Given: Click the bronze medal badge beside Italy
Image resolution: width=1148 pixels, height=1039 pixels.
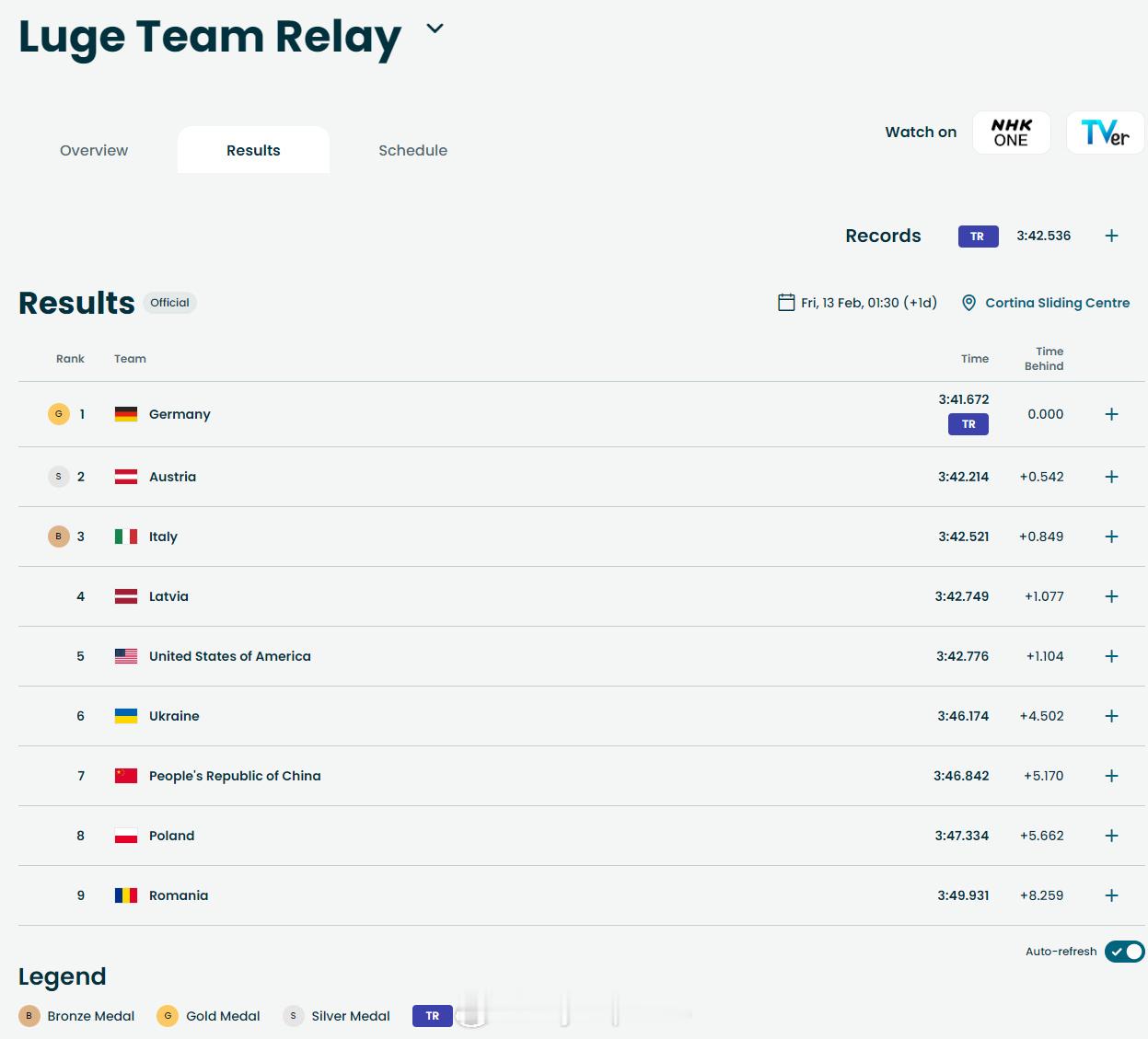Looking at the screenshot, I should coord(59,537).
